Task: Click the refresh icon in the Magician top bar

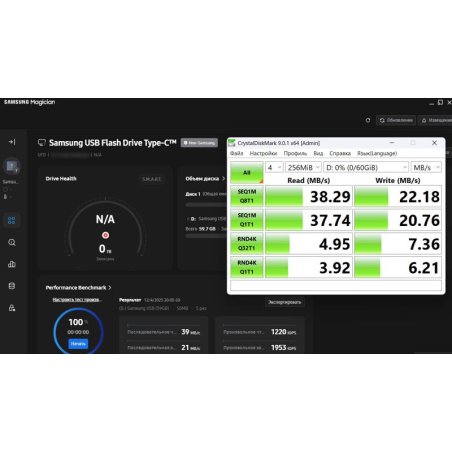Action: pyautogui.click(x=368, y=120)
